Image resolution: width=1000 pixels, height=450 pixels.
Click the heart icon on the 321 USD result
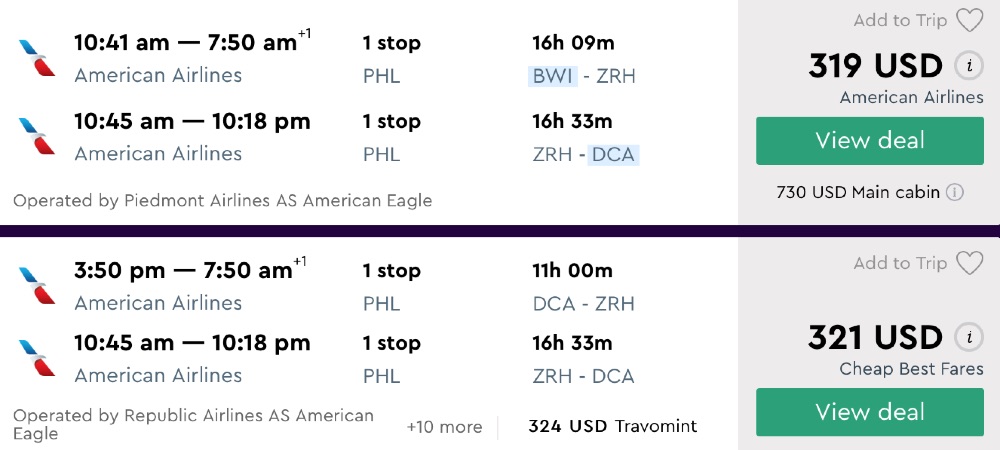(x=969, y=263)
